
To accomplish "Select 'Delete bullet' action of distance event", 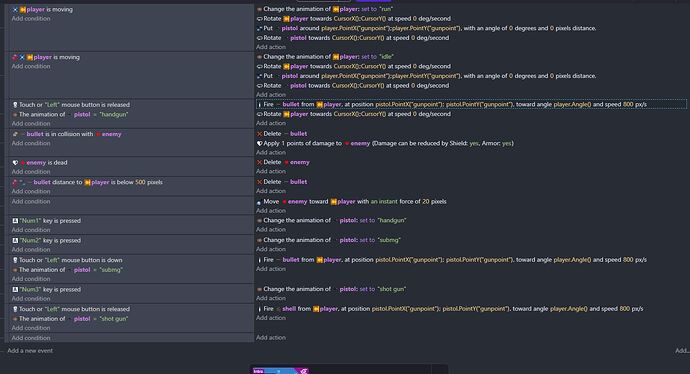I will (x=282, y=182).
